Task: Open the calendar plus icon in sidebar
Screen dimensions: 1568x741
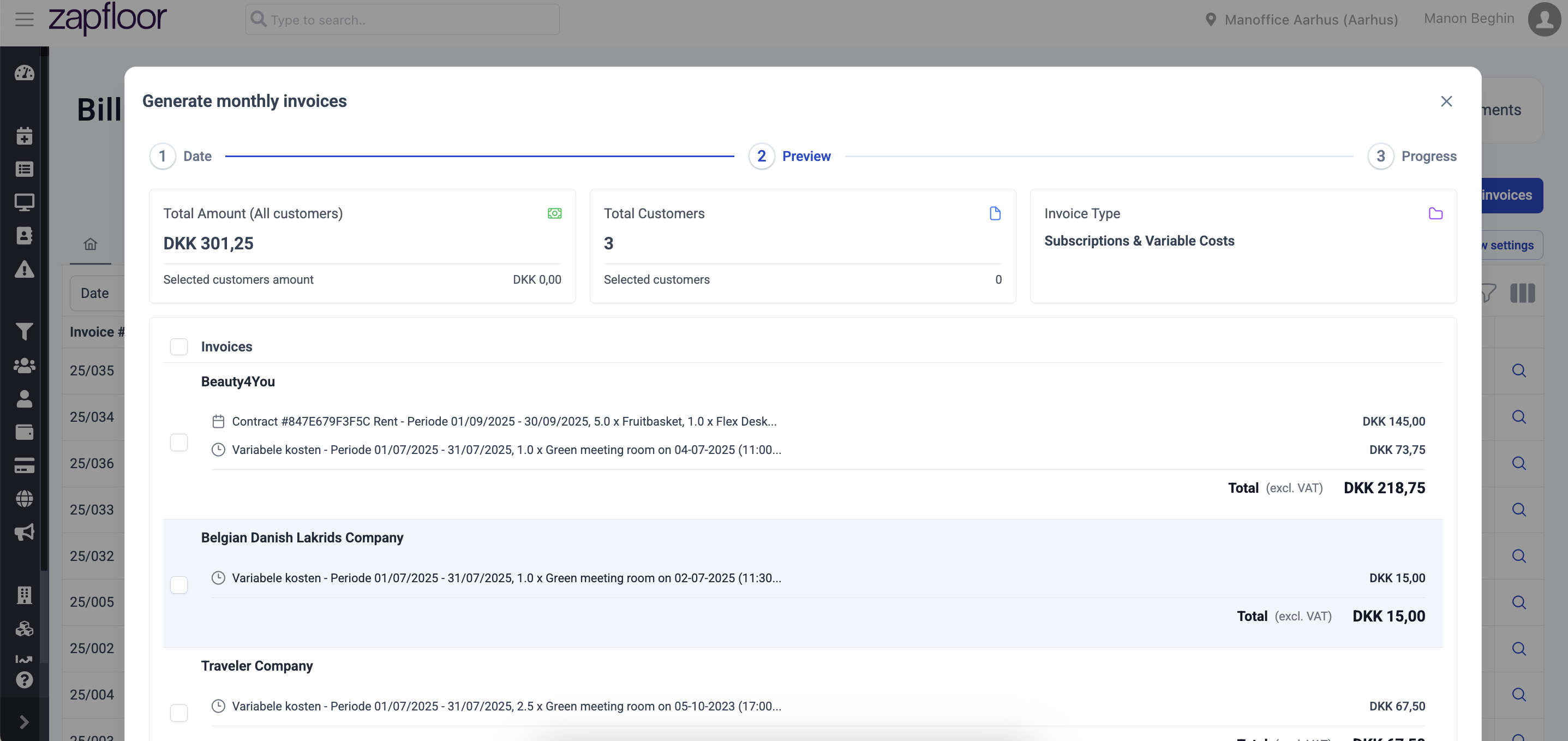Action: point(25,136)
